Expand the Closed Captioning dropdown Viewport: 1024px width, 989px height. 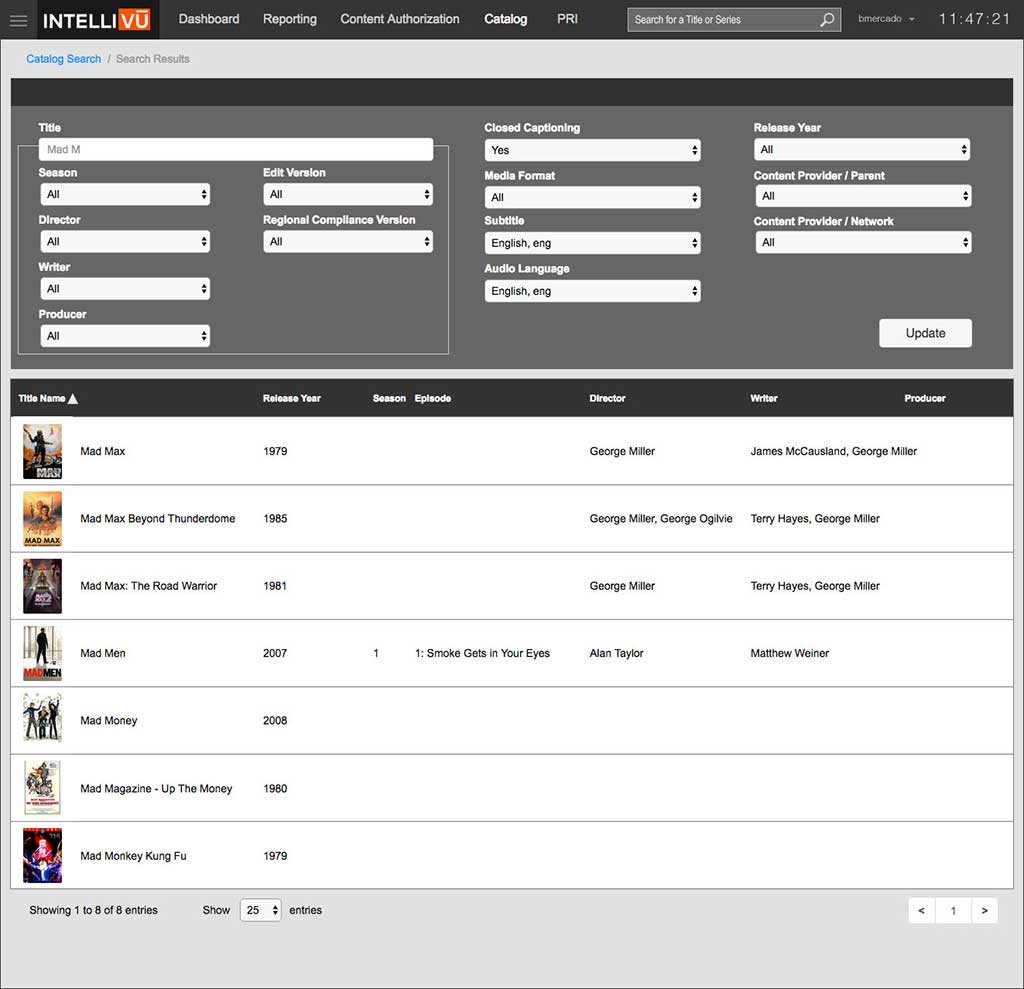tap(592, 150)
